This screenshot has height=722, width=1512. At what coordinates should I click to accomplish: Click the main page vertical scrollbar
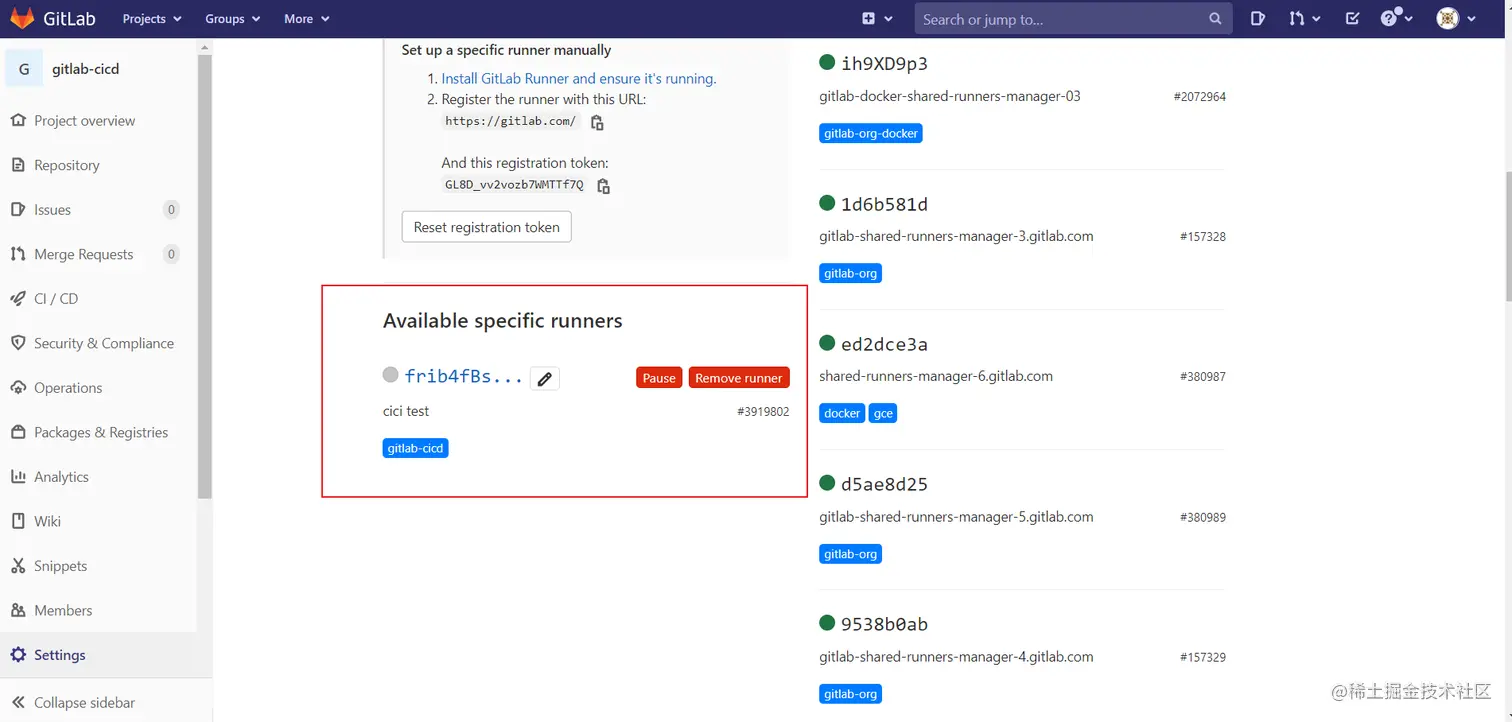1507,235
